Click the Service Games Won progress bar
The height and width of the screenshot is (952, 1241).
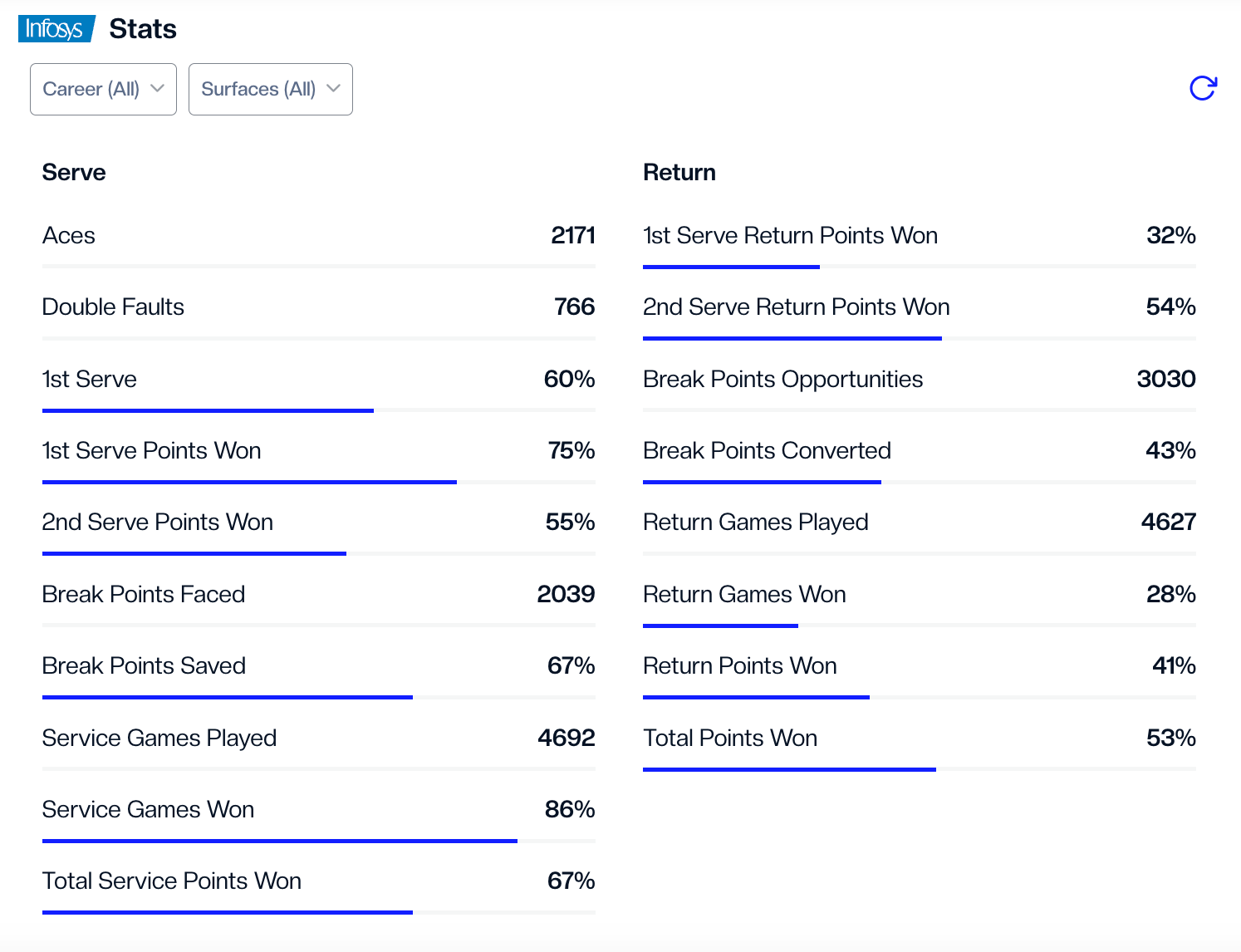(279, 841)
